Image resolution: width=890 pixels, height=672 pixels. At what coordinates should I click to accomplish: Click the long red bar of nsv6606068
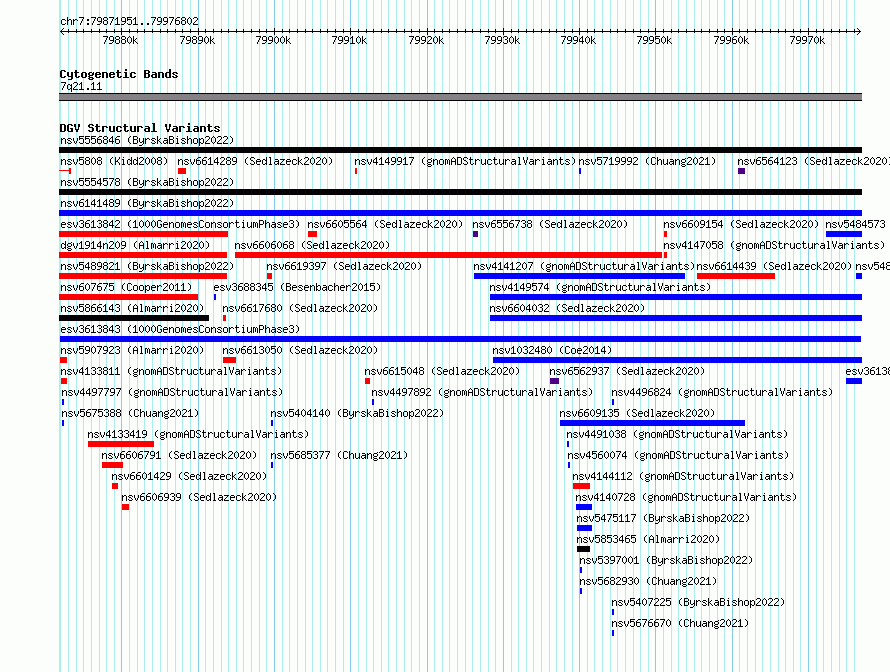[x=448, y=255]
